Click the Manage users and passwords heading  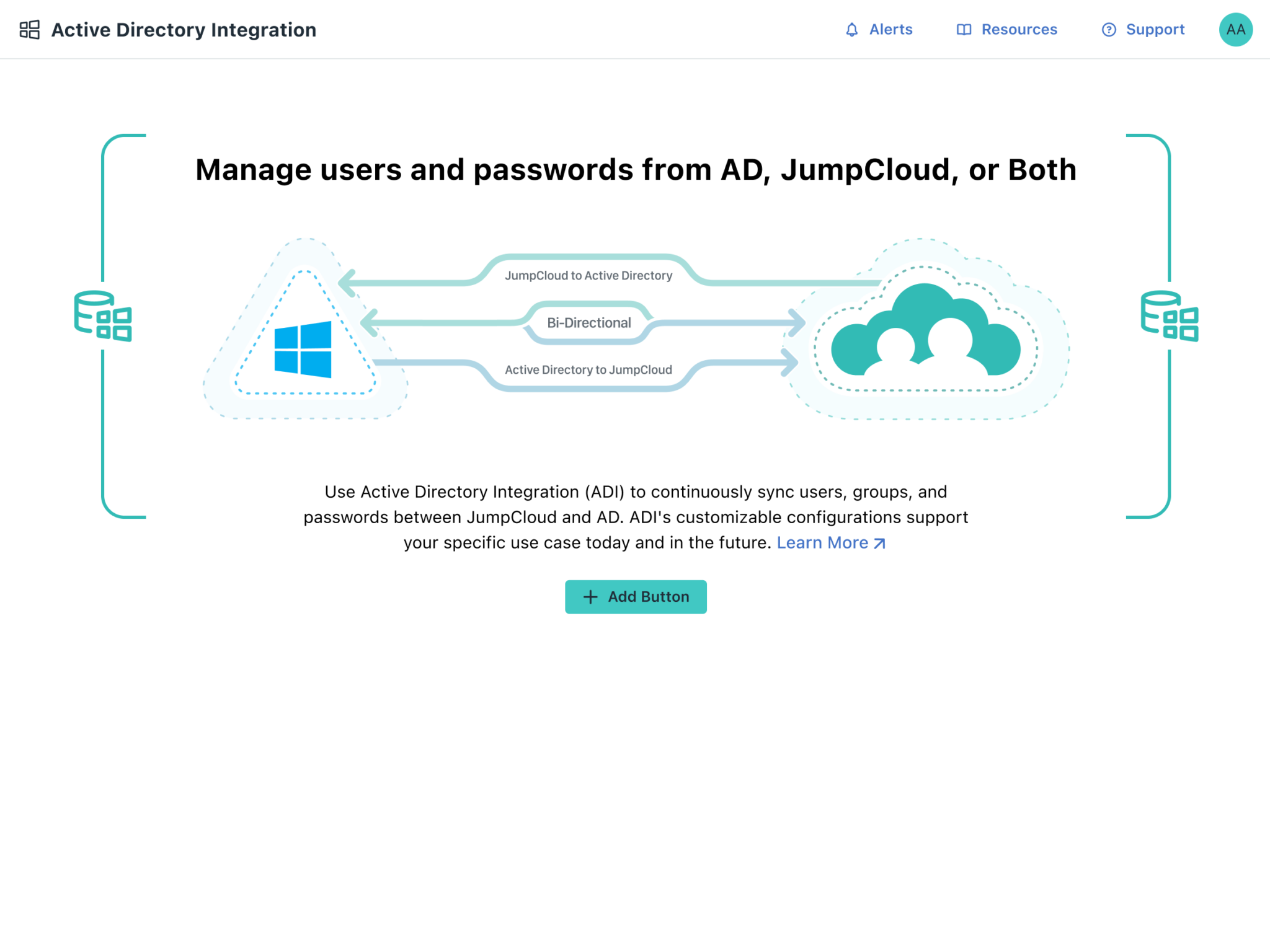click(x=636, y=169)
